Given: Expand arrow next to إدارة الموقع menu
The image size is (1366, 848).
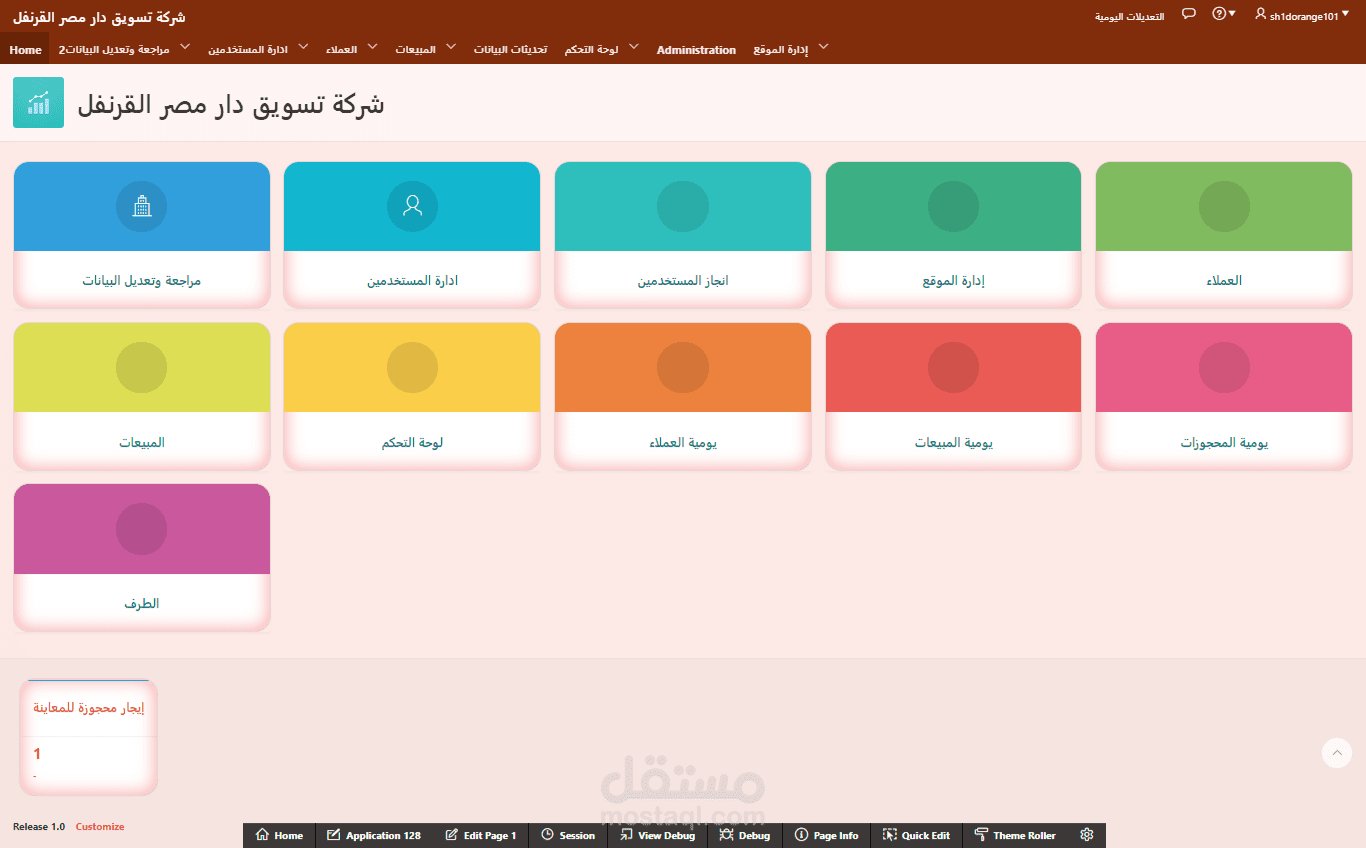Looking at the screenshot, I should tap(823, 47).
